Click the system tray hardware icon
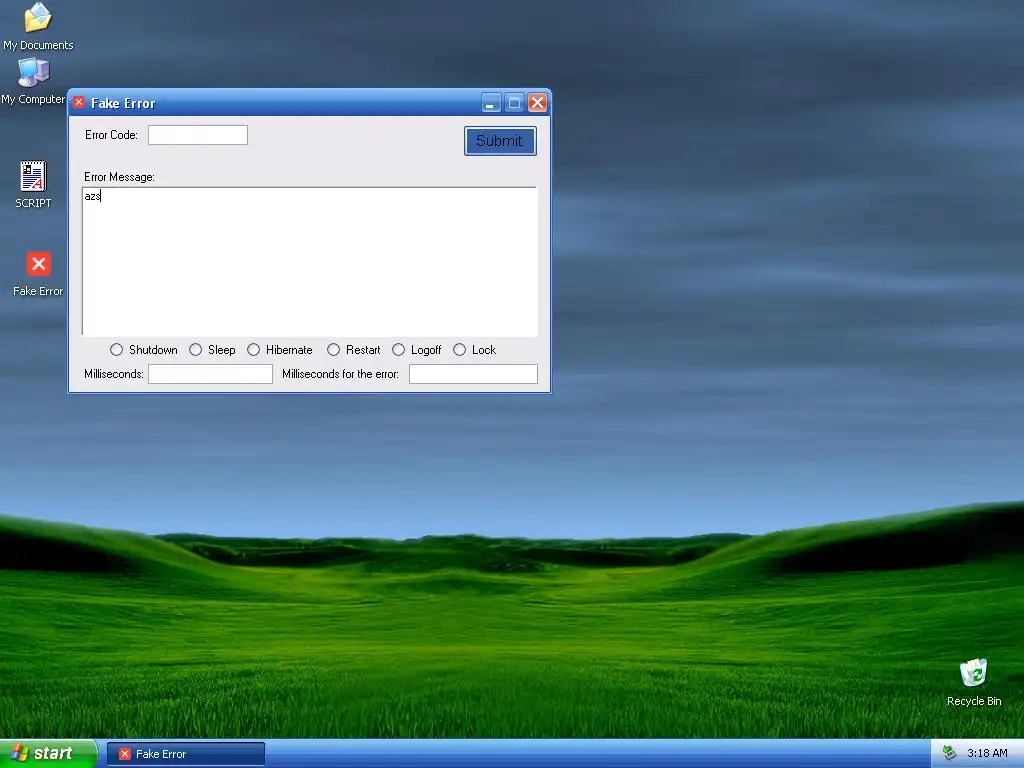This screenshot has width=1024, height=768. click(x=949, y=753)
